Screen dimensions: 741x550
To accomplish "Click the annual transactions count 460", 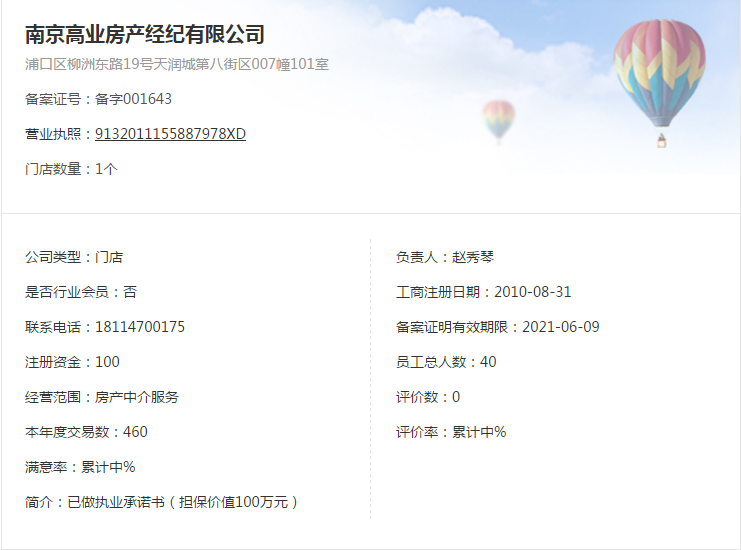I will (x=135, y=432).
